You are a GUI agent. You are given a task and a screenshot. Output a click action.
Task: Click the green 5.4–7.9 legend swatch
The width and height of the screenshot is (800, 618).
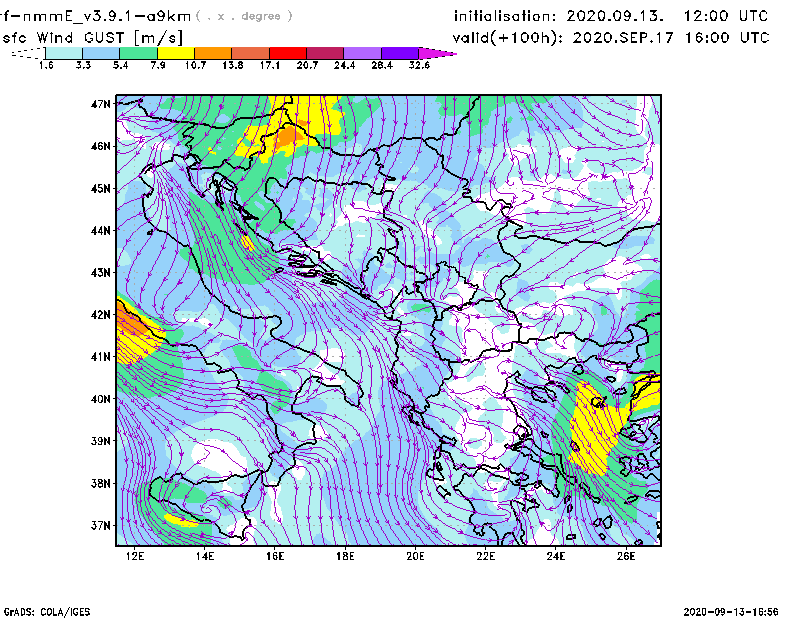tap(139, 53)
